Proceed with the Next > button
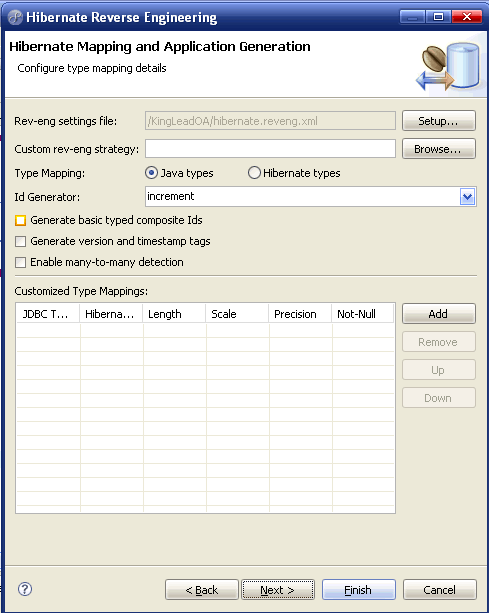The width and height of the screenshot is (489, 613). (x=278, y=590)
